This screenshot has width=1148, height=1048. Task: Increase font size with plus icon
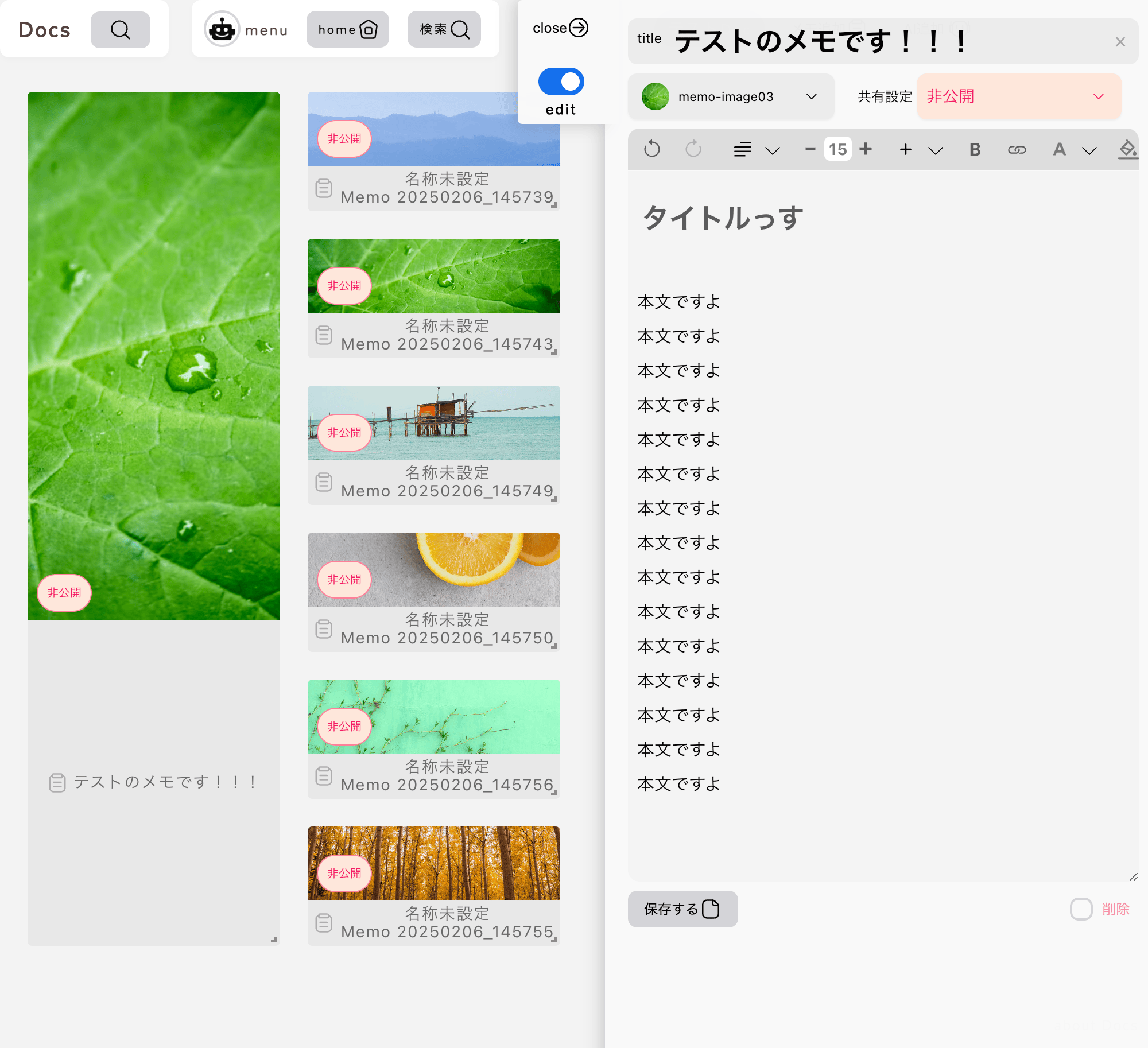866,149
